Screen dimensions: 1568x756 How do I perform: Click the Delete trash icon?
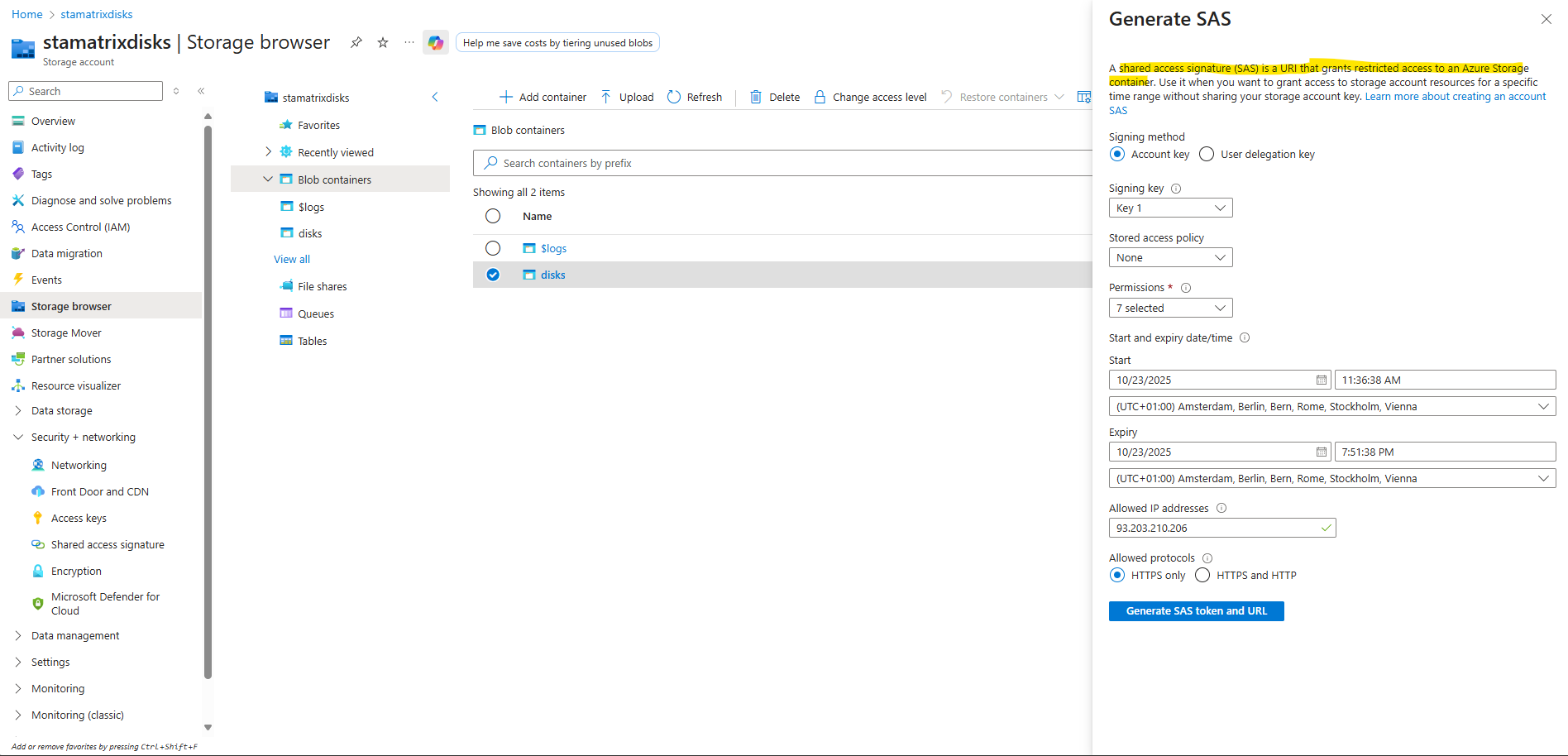pos(756,97)
